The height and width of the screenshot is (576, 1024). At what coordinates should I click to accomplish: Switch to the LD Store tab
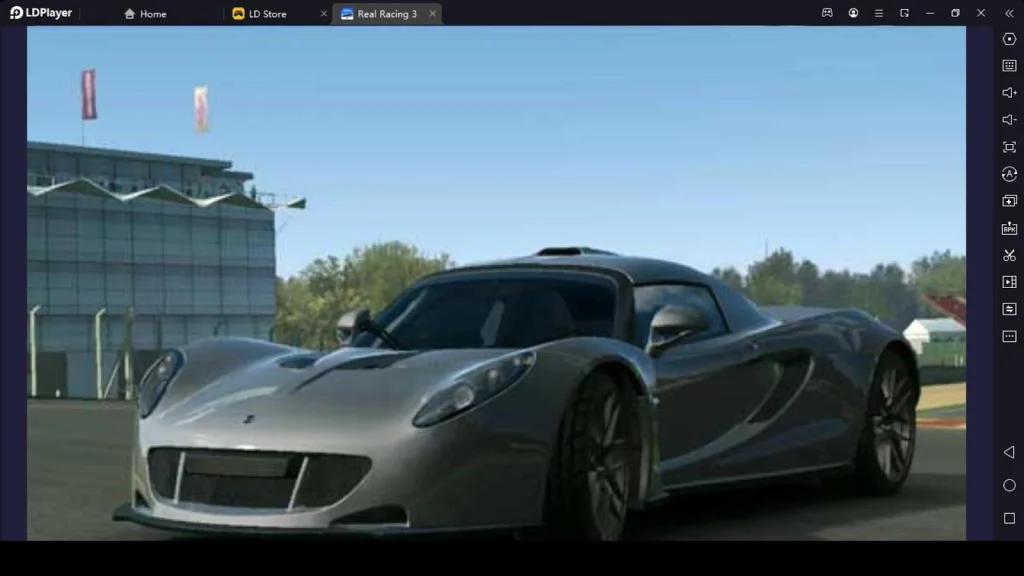[268, 14]
